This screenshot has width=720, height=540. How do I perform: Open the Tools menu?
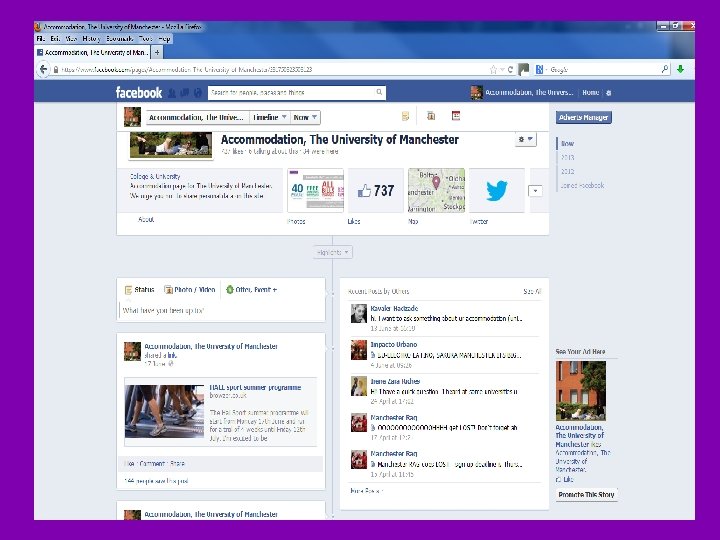point(146,39)
